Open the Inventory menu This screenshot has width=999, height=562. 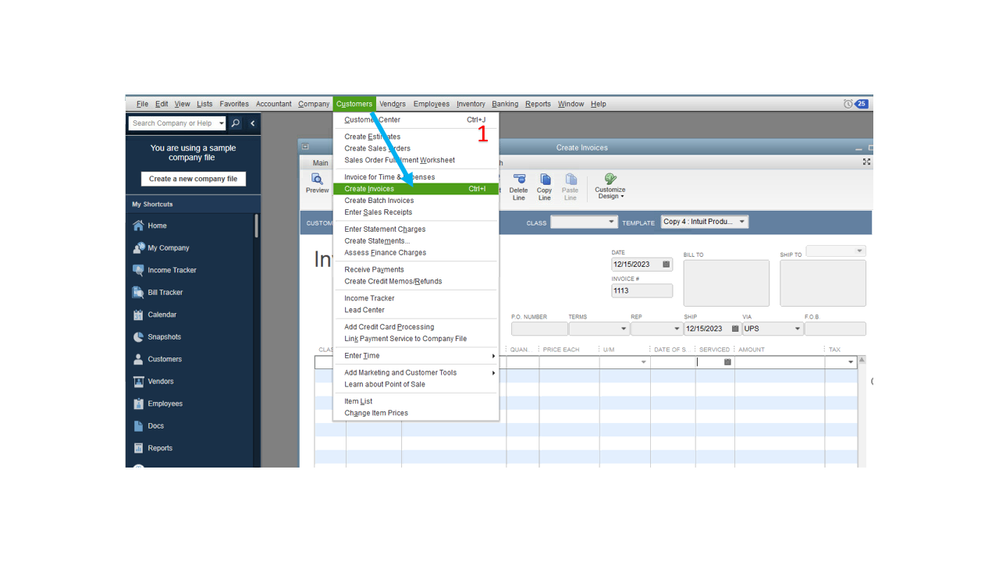click(x=471, y=104)
